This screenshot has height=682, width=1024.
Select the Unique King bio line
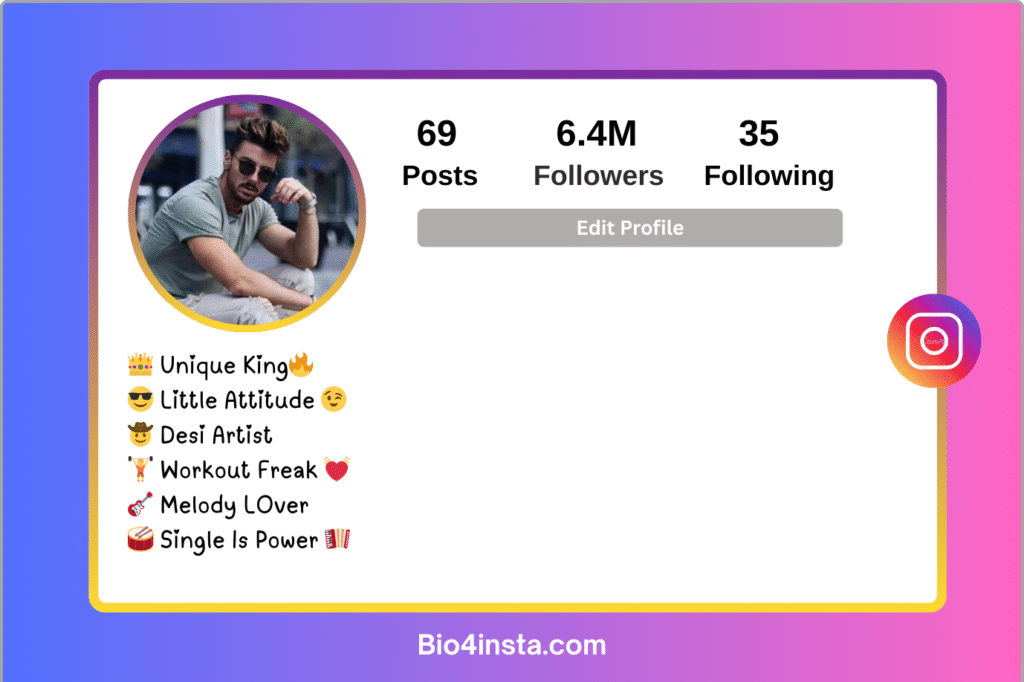click(221, 365)
